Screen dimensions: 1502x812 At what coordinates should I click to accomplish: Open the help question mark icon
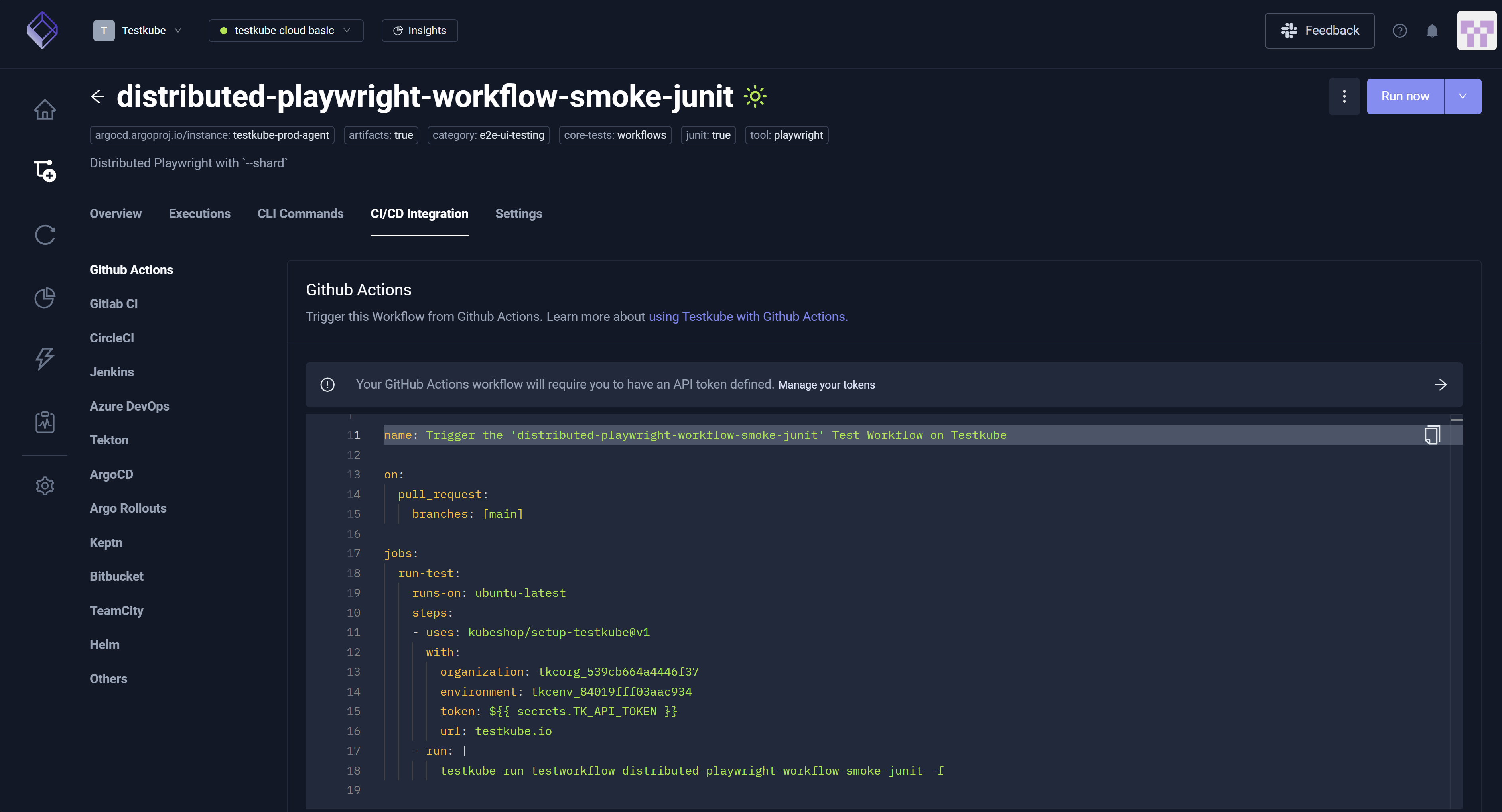pyautogui.click(x=1400, y=31)
